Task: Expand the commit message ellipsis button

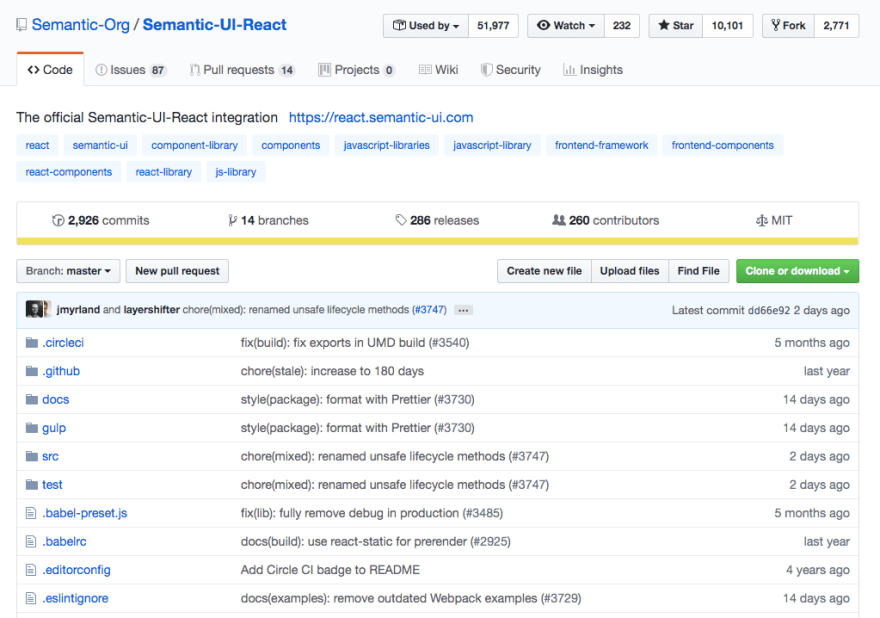Action: (463, 310)
